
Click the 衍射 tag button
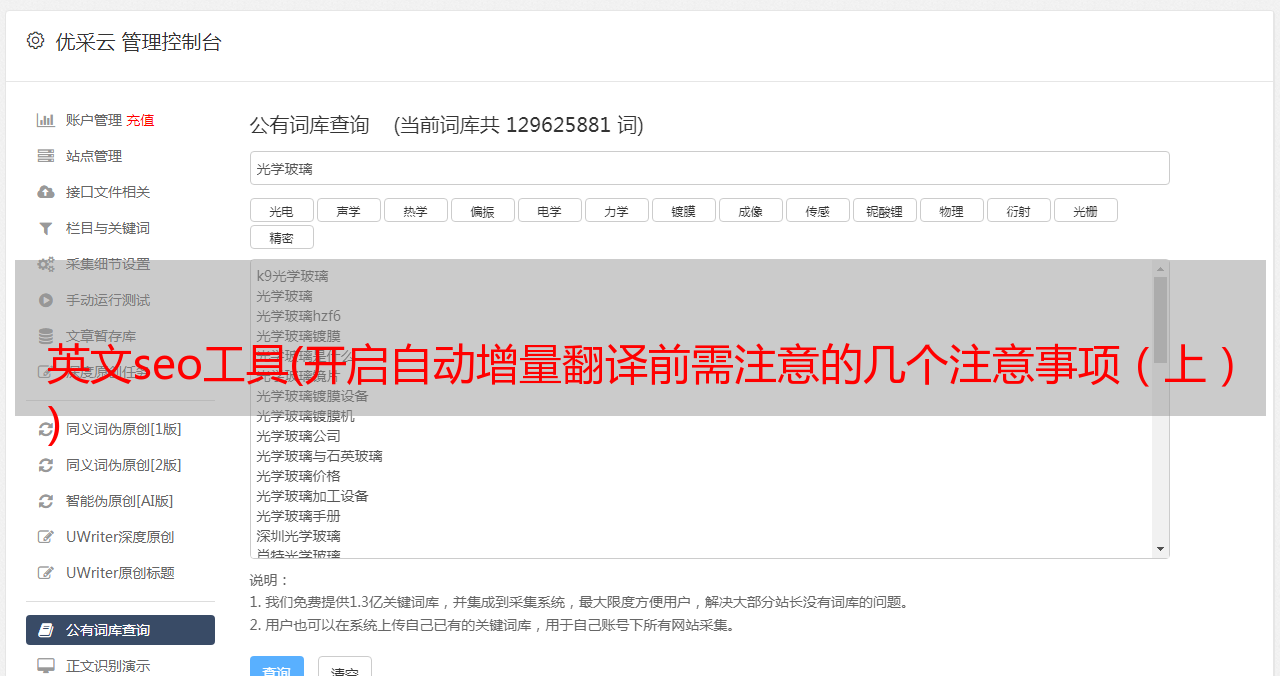coord(1018,210)
